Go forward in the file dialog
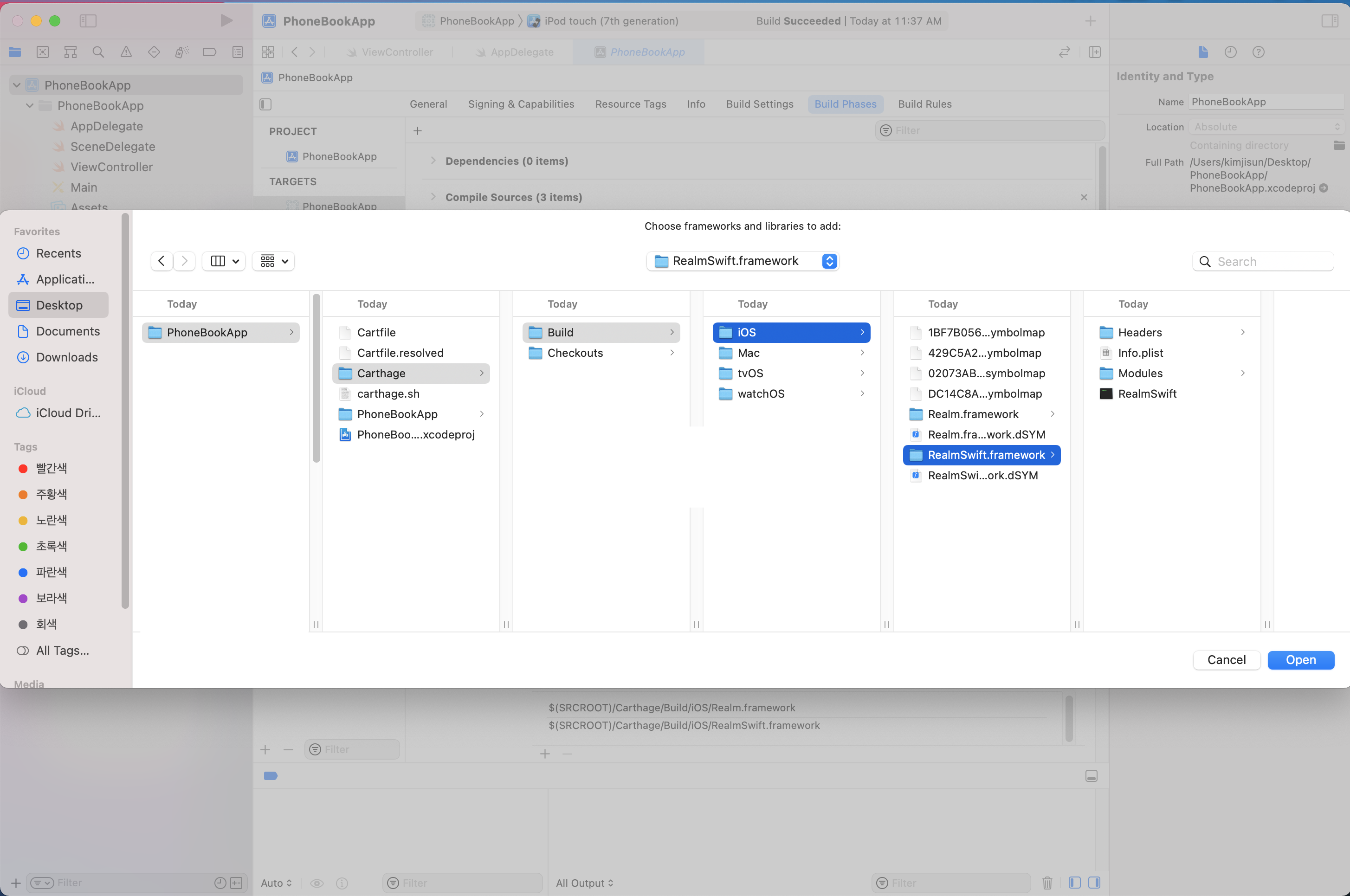 click(184, 261)
